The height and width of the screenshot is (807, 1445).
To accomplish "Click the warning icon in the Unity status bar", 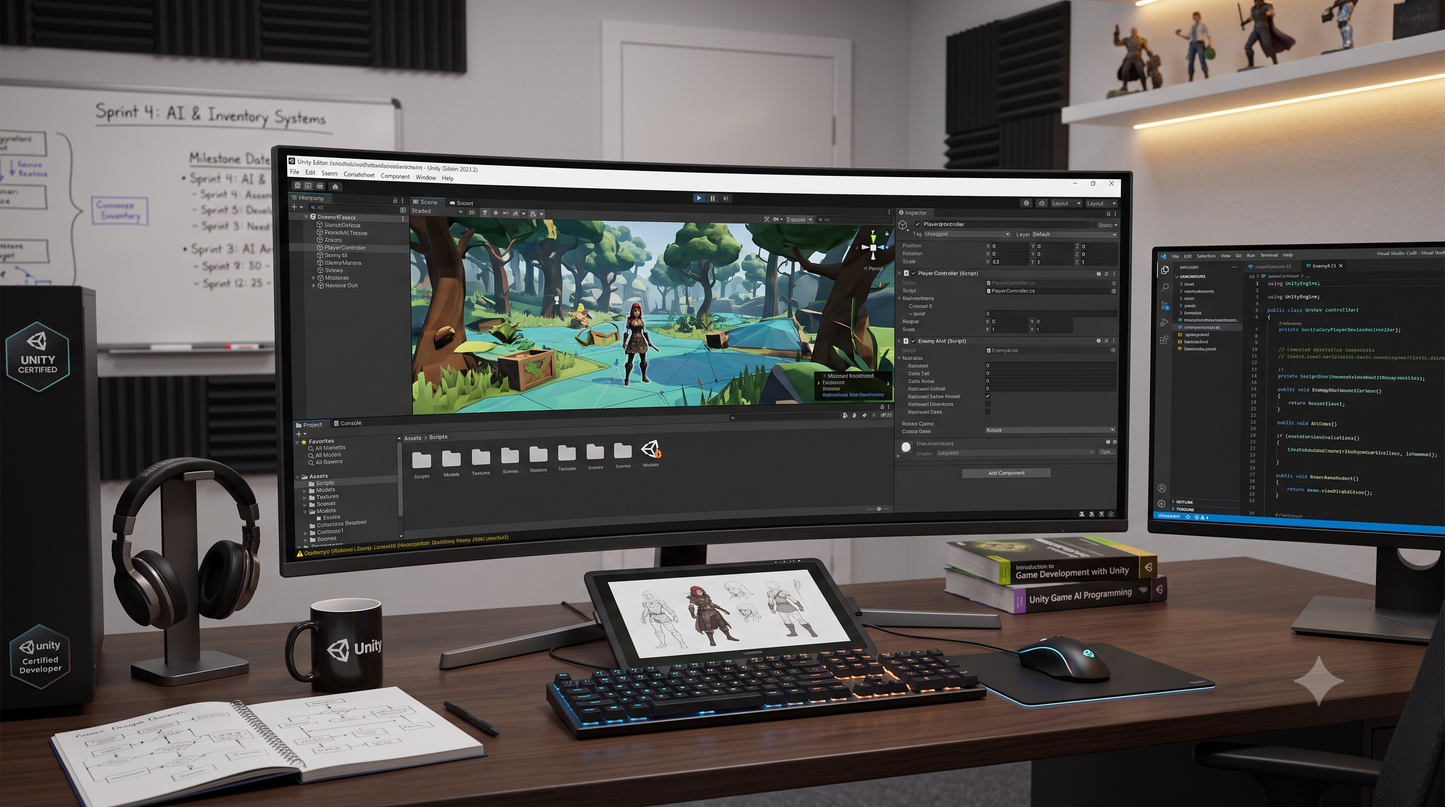I will tap(300, 553).
